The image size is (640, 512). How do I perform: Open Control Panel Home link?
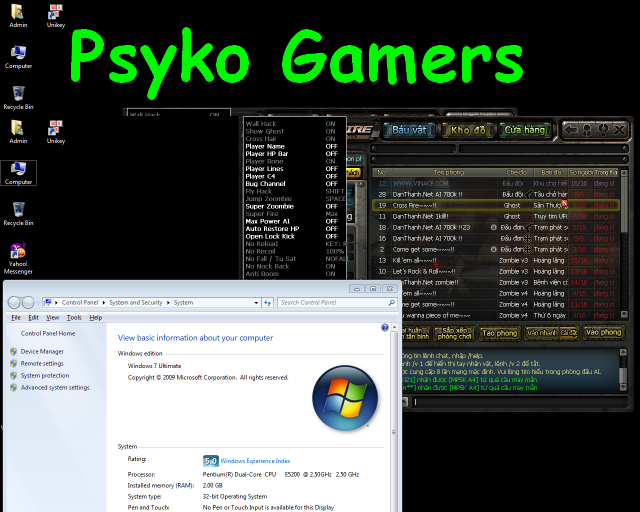[48, 334]
